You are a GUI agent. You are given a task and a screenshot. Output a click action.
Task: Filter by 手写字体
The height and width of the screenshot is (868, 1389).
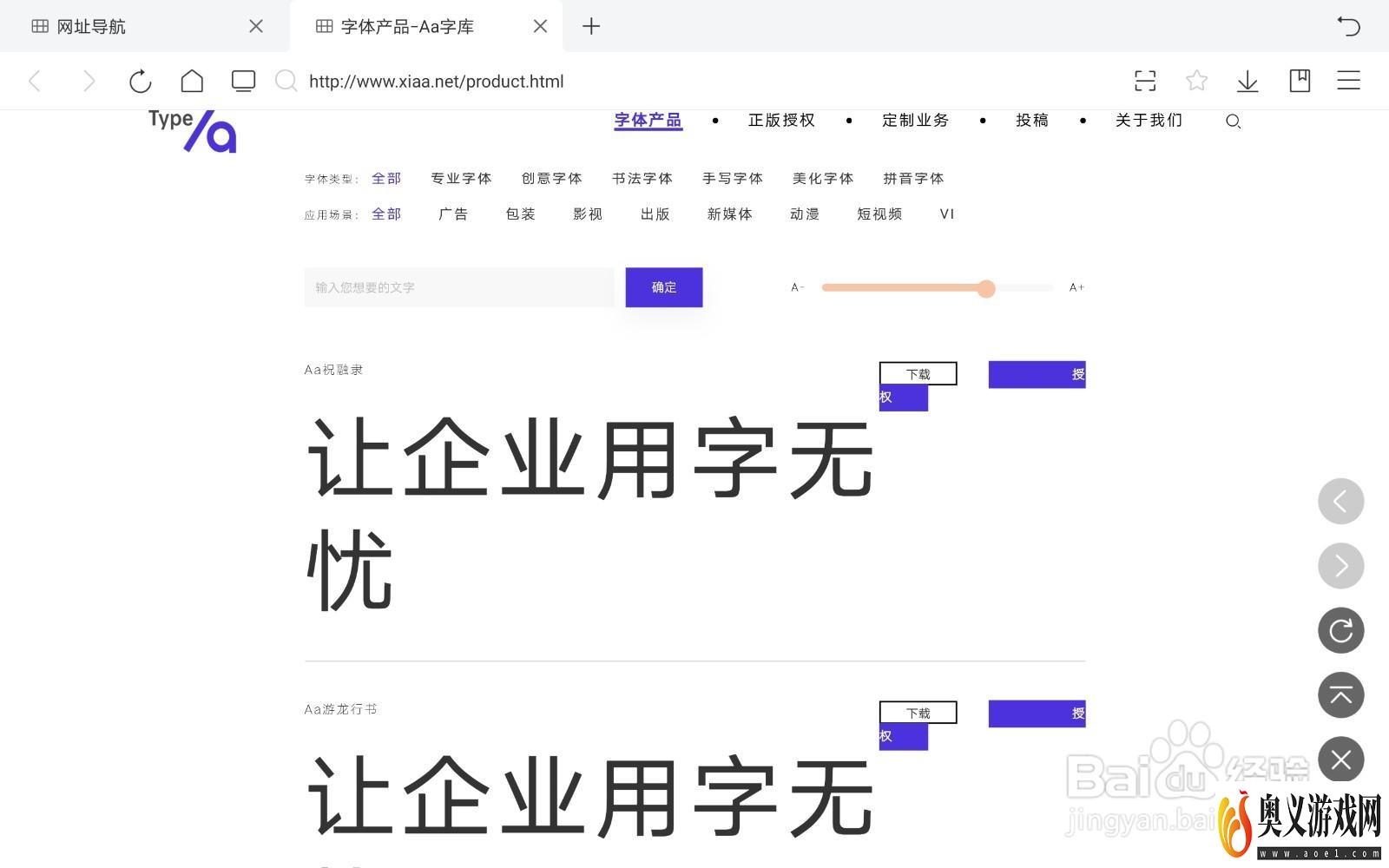point(732,178)
